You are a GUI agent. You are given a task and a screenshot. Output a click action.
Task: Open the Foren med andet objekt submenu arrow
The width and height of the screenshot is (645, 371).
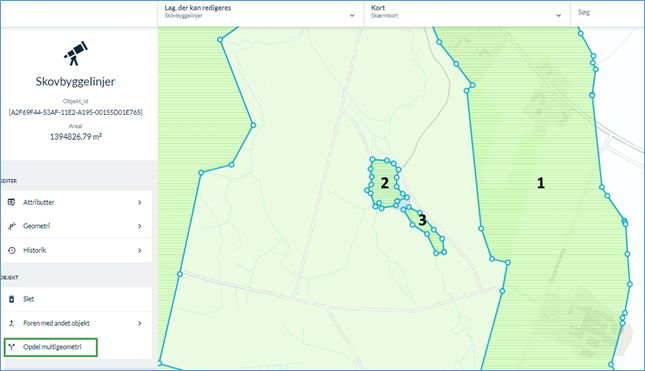pos(139,323)
